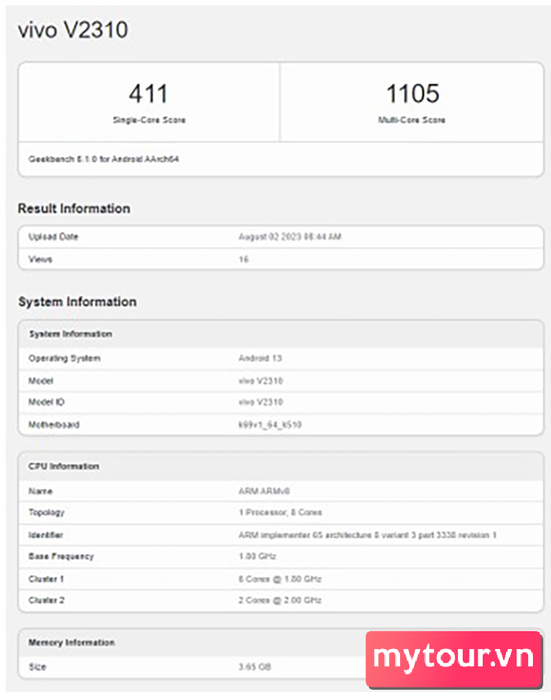Click the 1 Processor, 8 Cores value

(x=280, y=512)
